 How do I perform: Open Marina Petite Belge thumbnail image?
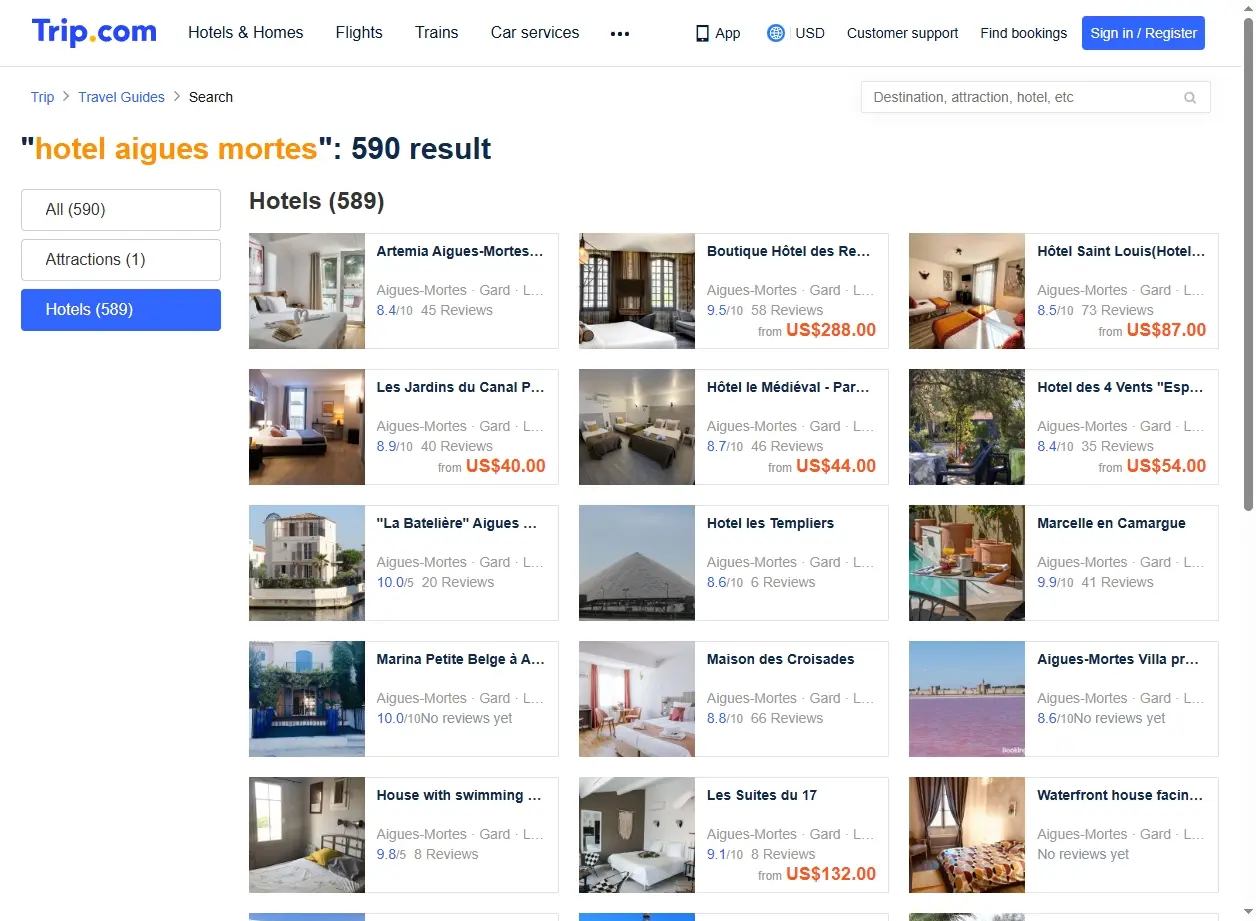(307, 699)
